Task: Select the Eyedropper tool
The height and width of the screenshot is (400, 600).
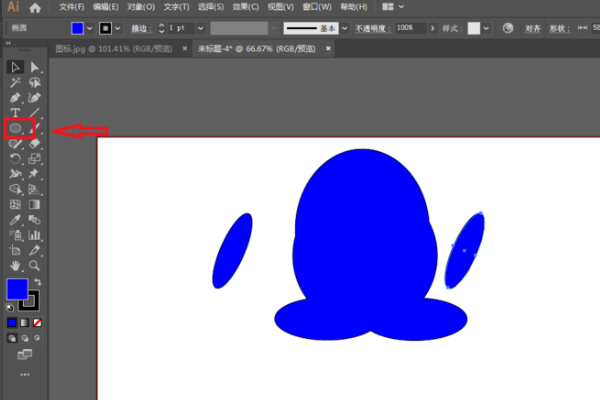Action: coord(16,219)
